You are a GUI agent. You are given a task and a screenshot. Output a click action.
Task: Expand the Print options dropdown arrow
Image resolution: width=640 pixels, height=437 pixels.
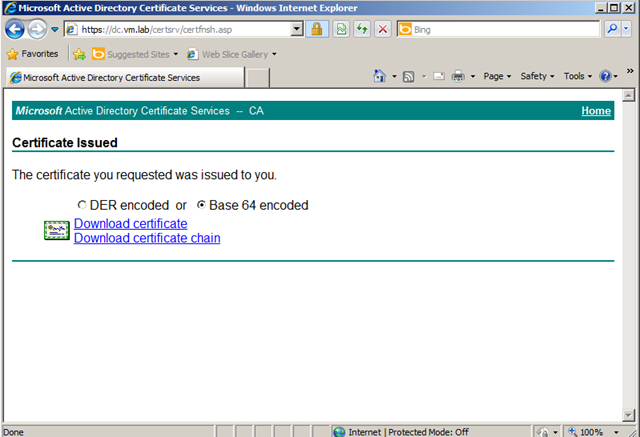coord(473,76)
